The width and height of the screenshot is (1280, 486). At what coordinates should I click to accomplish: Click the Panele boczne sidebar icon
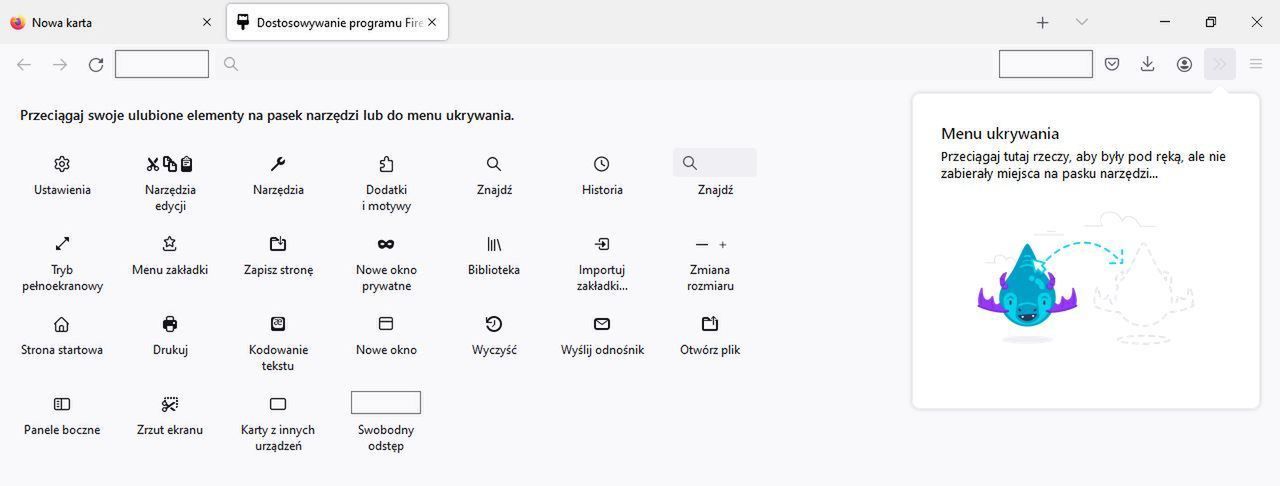(62, 404)
